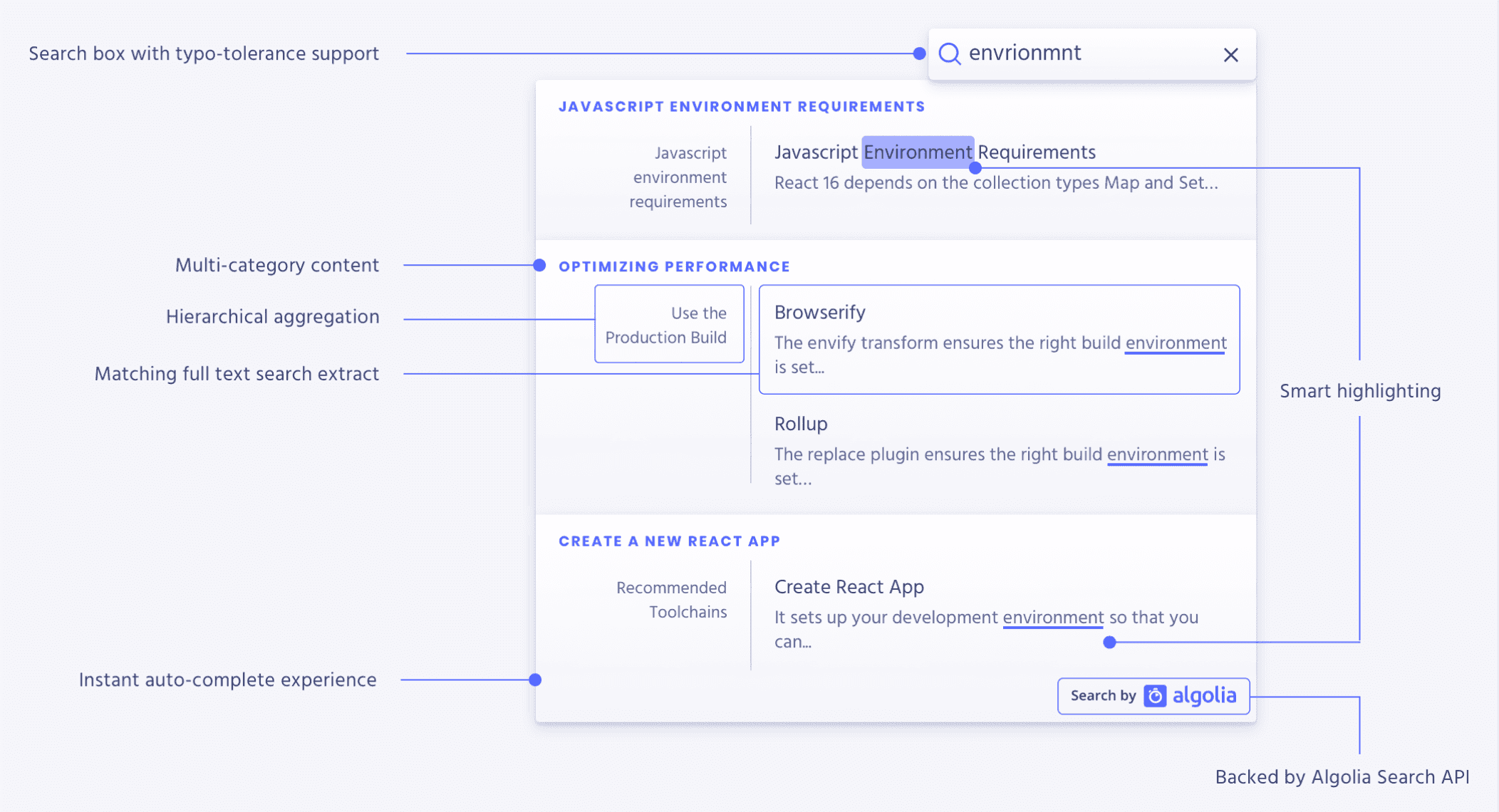This screenshot has height=812, width=1499.
Task: Click the 'Javascript environment requirements' subcategory label
Action: click(x=678, y=177)
